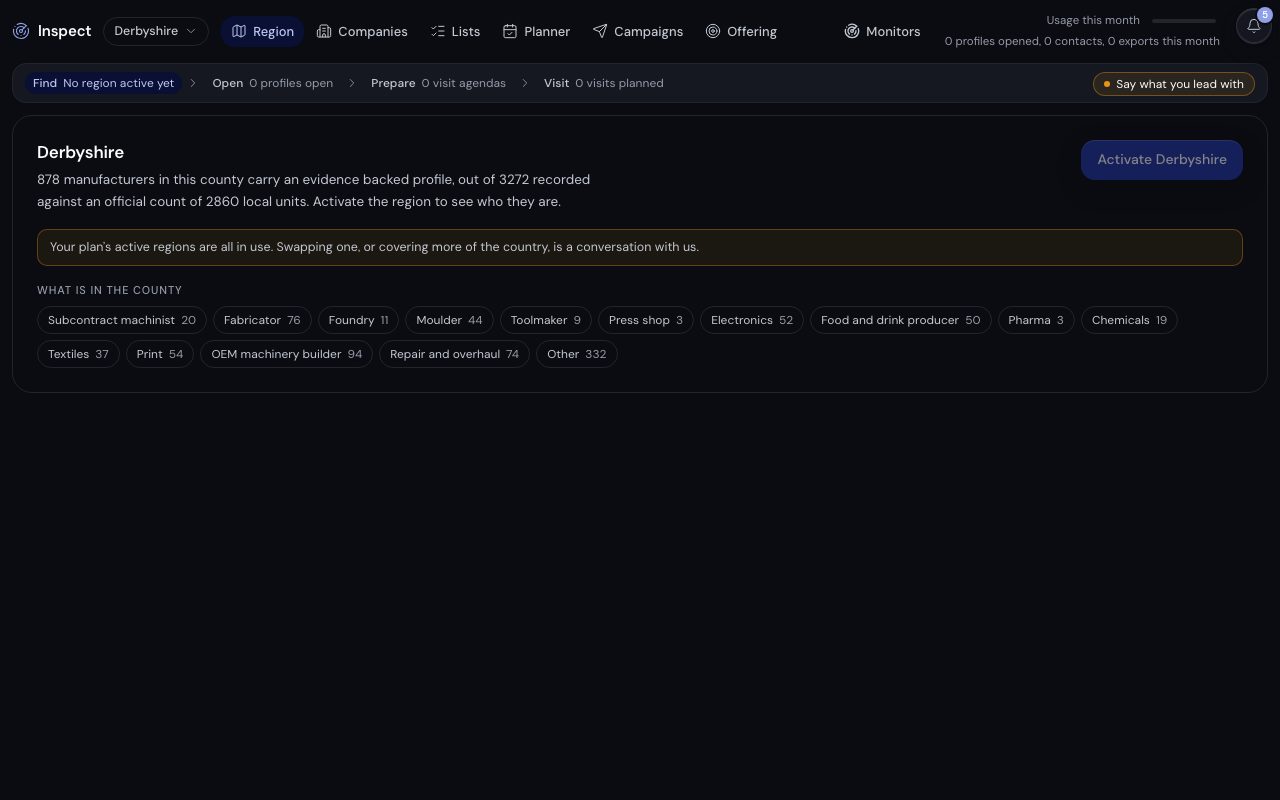Select the Prepare visit agendas step
The height and width of the screenshot is (800, 1280).
tap(438, 83)
